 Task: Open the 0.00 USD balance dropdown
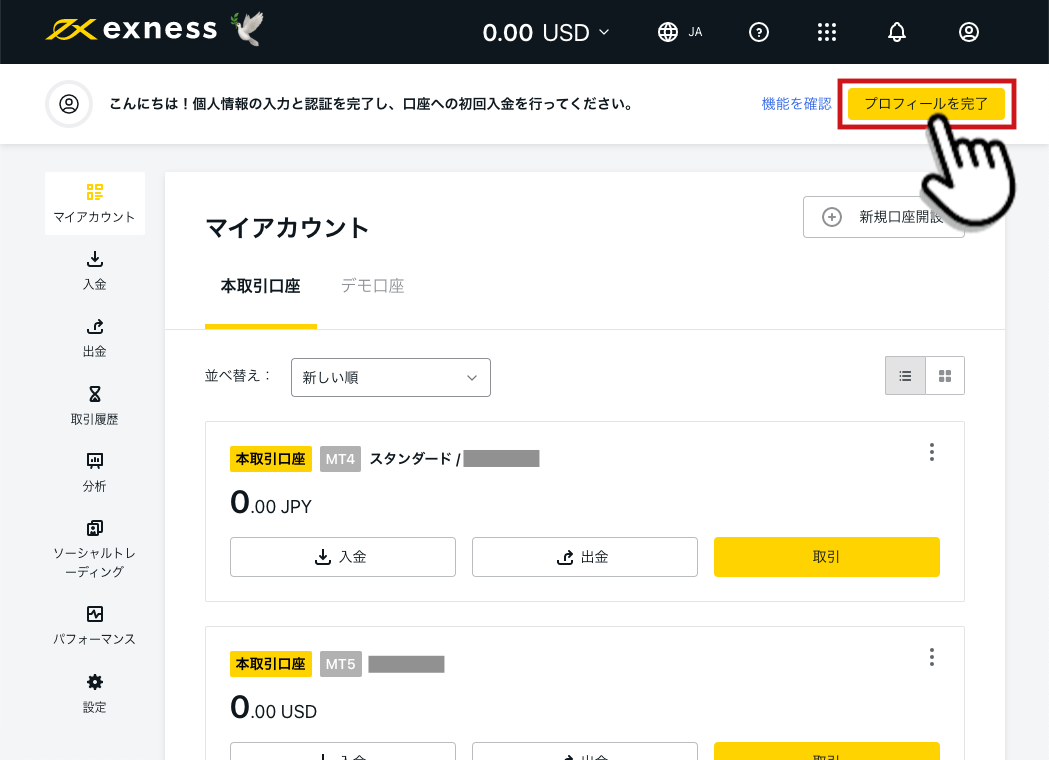pos(546,32)
